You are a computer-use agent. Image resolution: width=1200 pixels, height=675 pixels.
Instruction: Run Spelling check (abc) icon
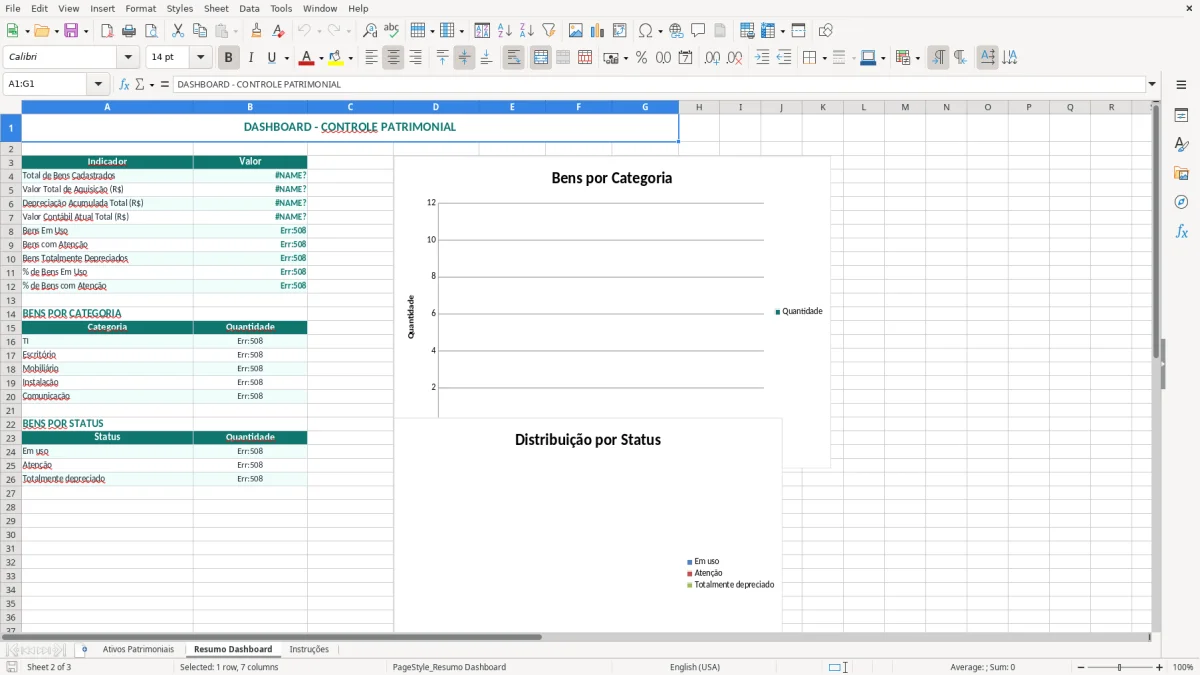[x=391, y=31]
